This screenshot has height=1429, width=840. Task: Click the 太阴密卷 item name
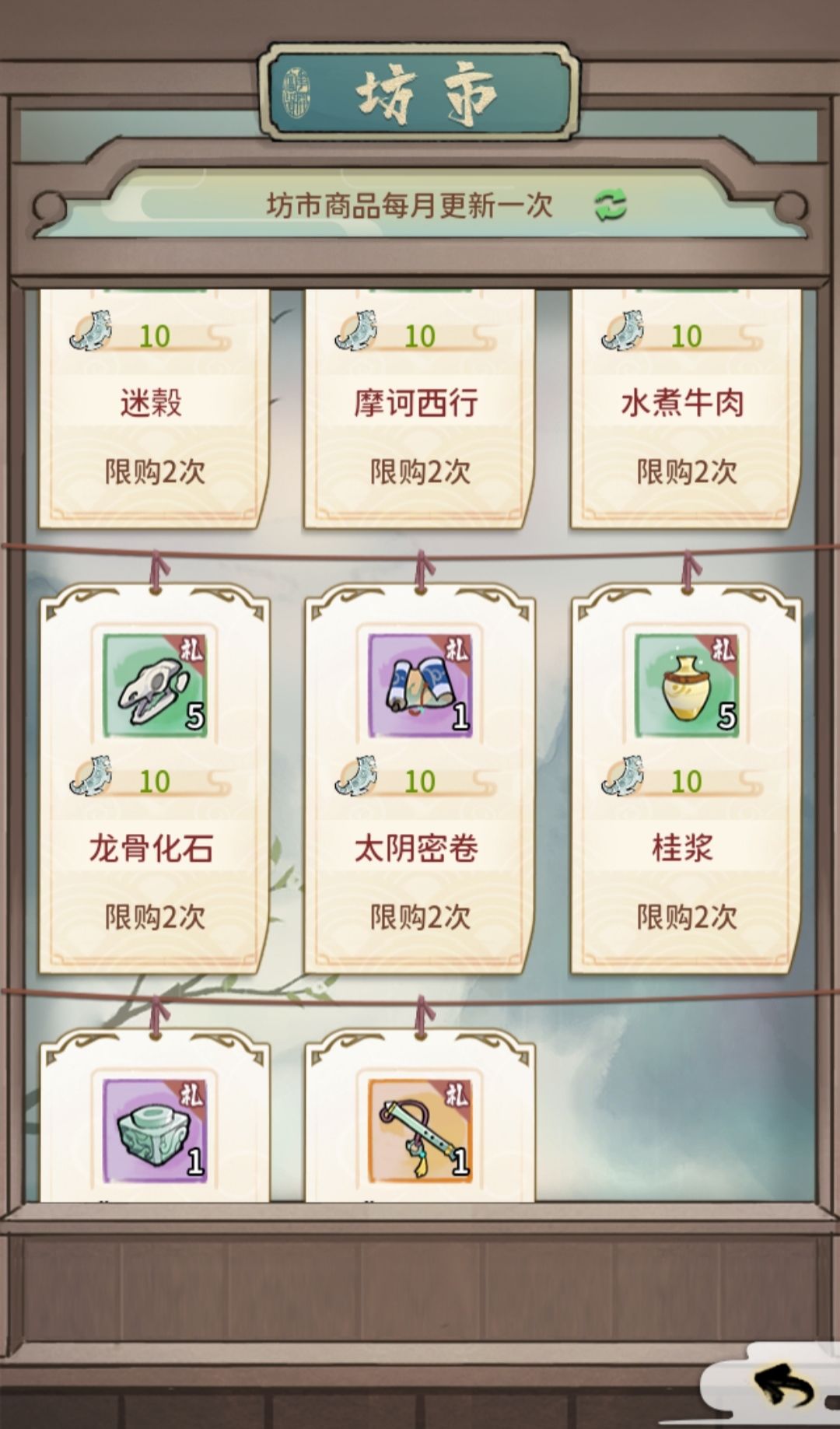[416, 849]
